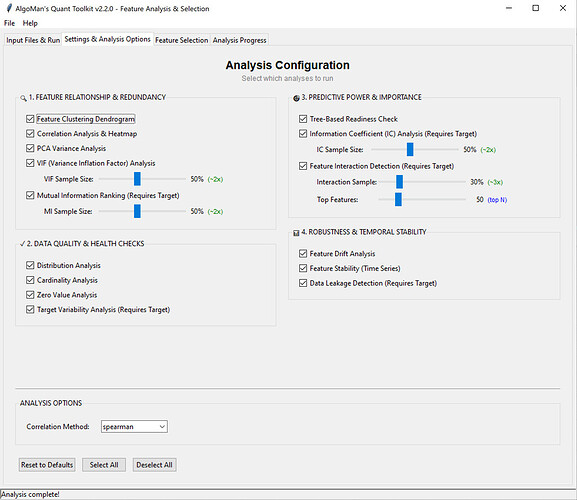Toggle Correlation Analysis & Heatmap checkbox
577x500 pixels.
pos(30,134)
